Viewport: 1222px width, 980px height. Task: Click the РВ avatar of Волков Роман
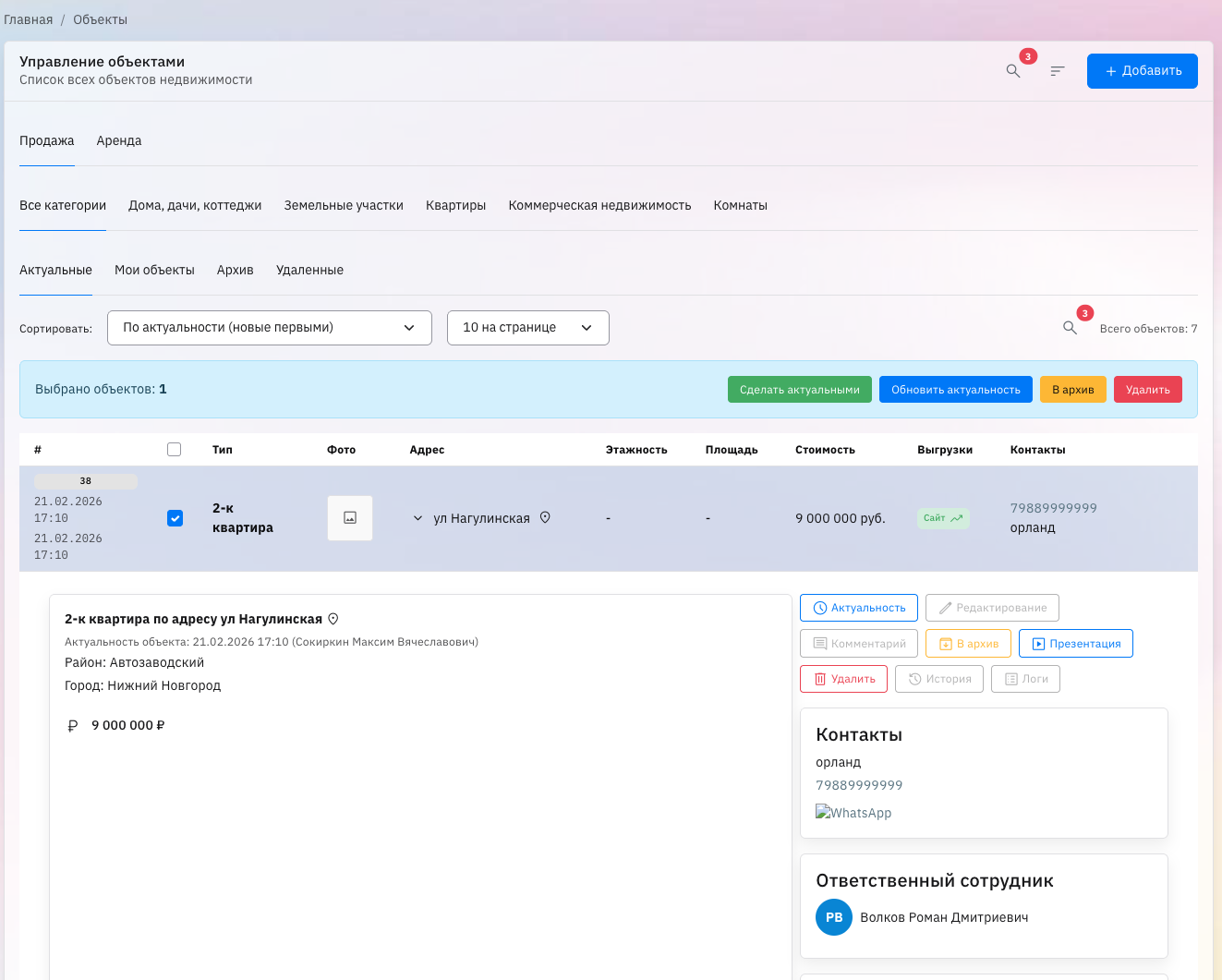point(833,917)
